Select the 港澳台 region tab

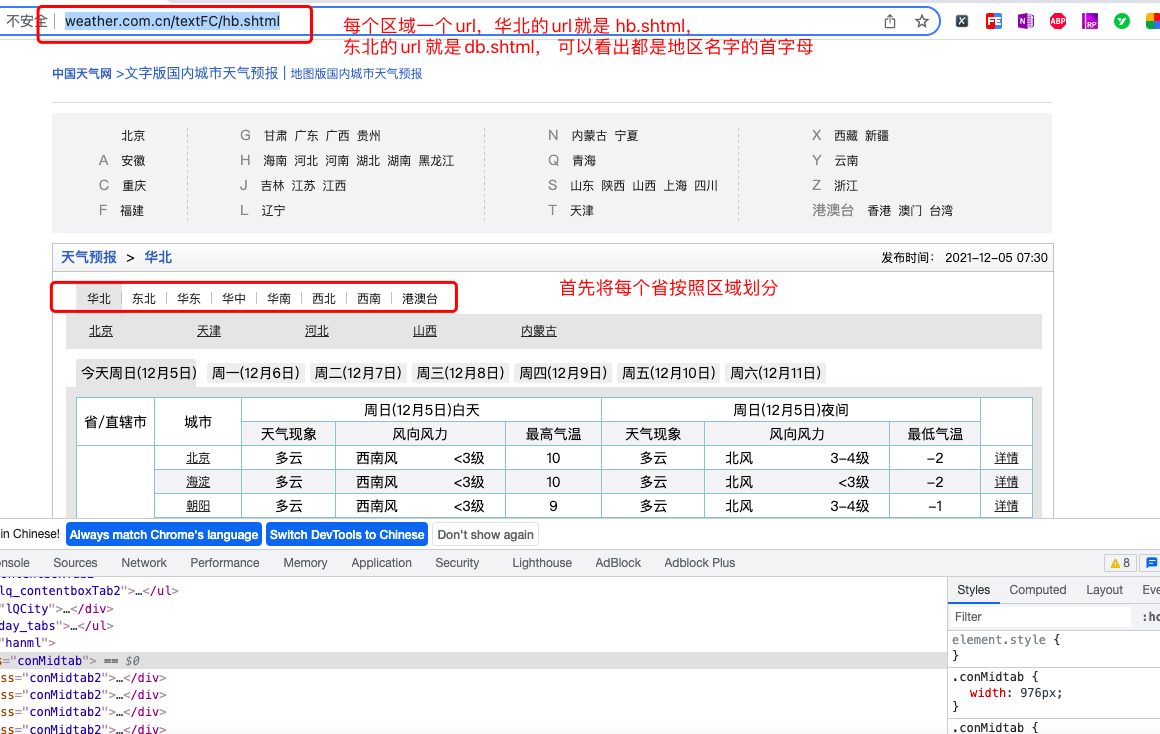(420, 299)
